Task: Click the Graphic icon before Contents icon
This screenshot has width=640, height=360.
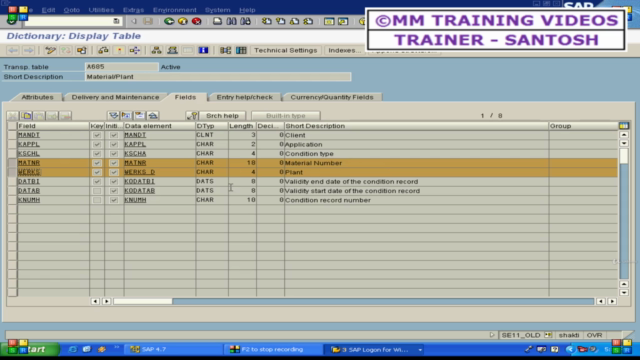Action: pyautogui.click(x=225, y=50)
